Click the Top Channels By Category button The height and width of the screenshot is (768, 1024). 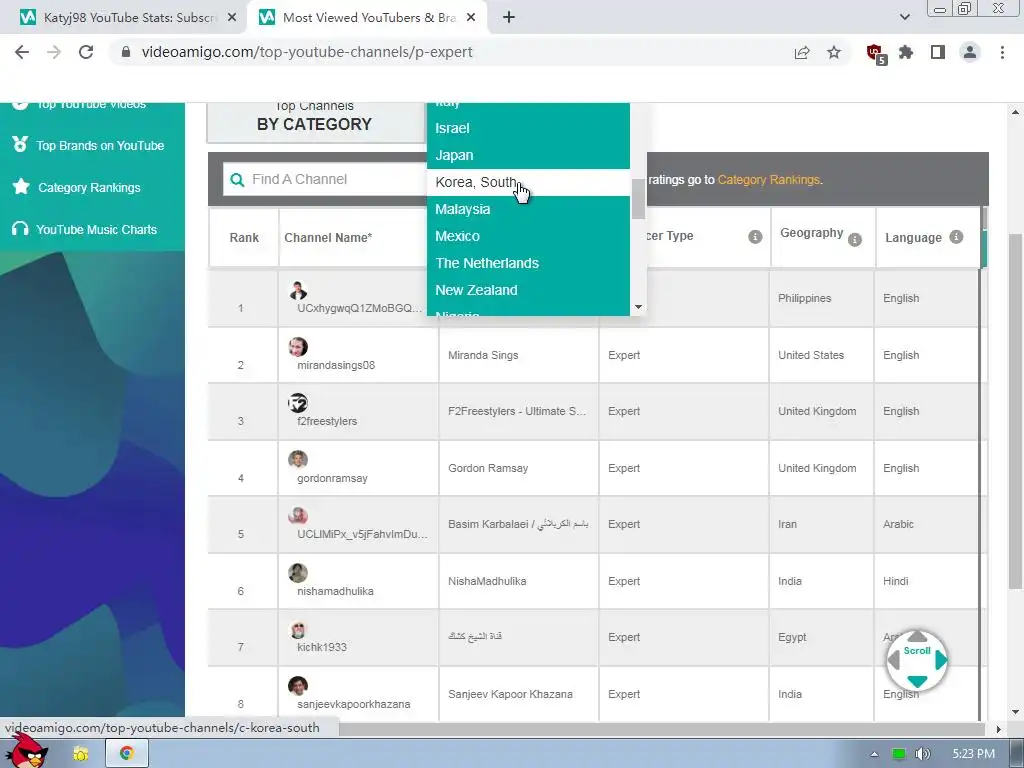pos(315,122)
